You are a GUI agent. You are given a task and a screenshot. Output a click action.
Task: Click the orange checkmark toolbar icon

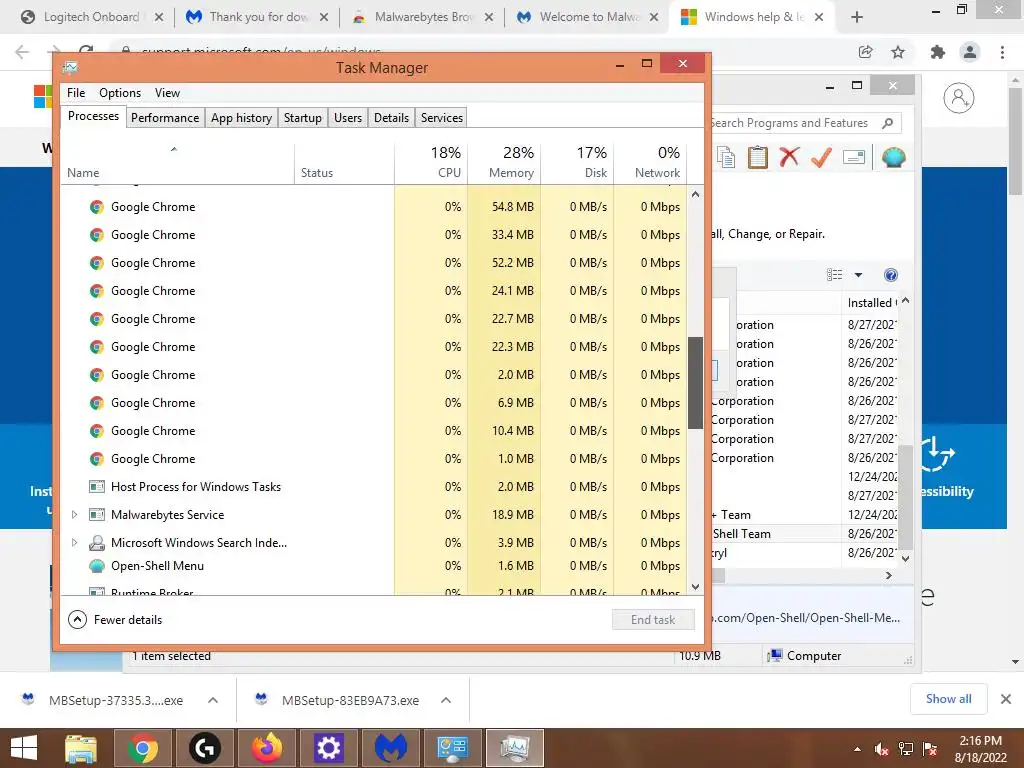[x=822, y=157]
